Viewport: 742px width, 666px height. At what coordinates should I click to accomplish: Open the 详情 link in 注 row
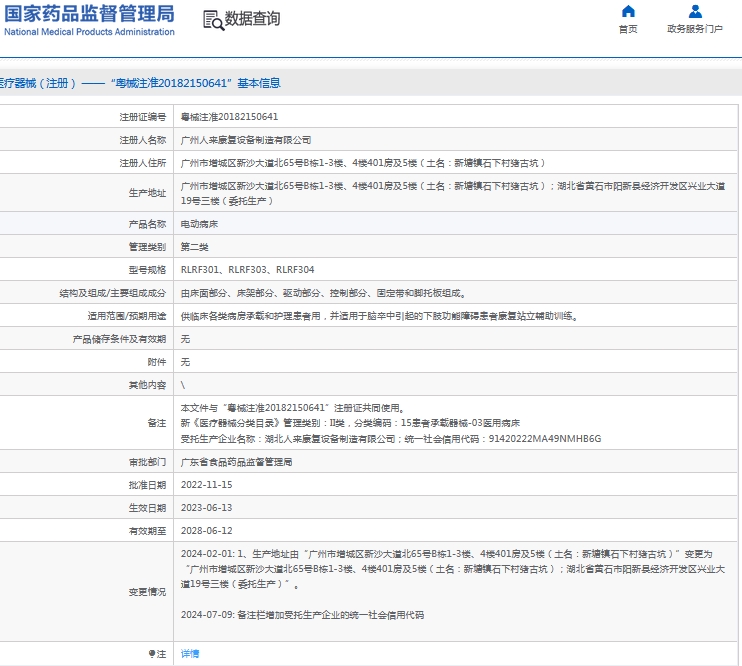pyautogui.click(x=190, y=654)
